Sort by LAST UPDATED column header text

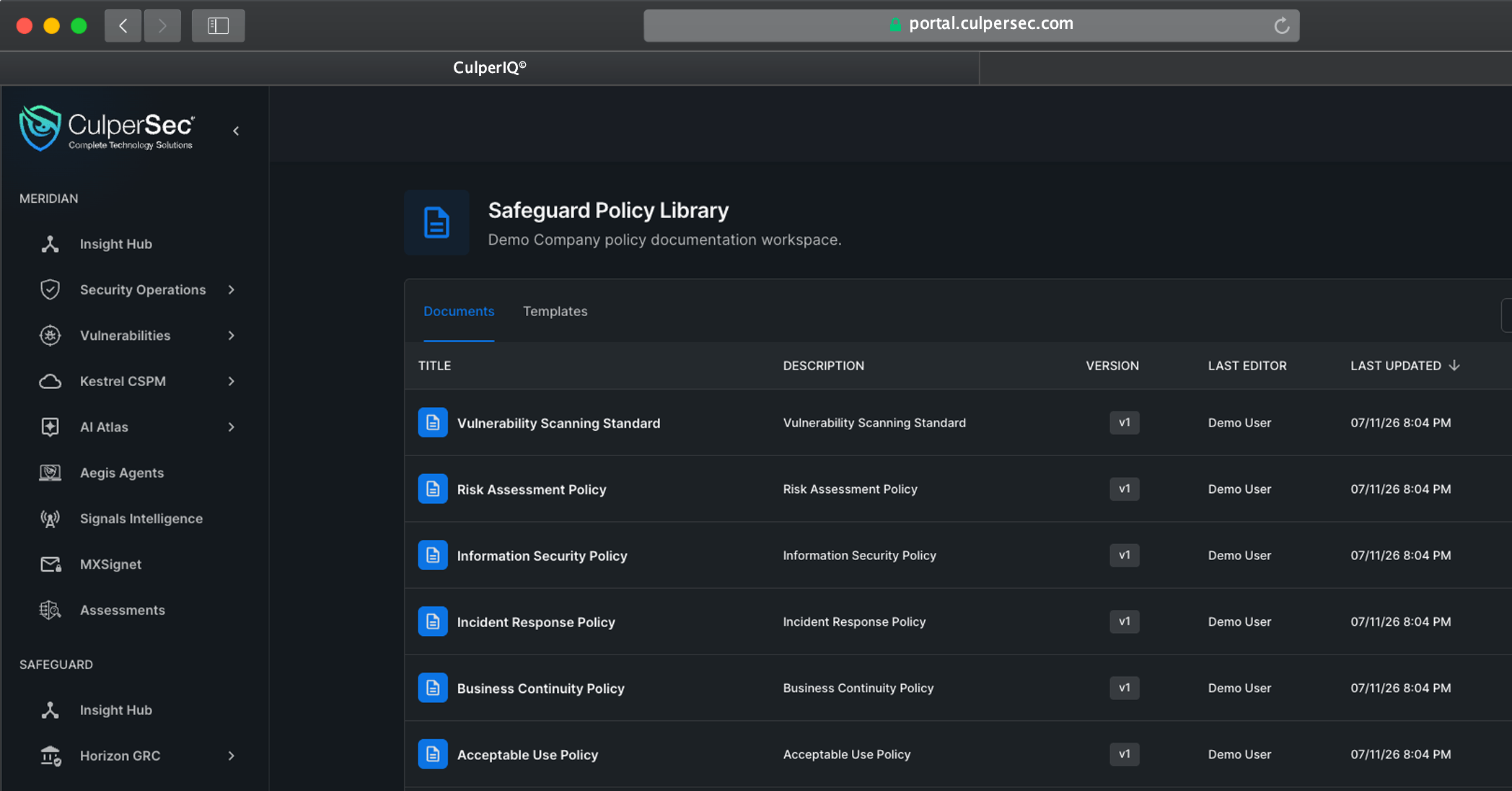(x=1396, y=366)
